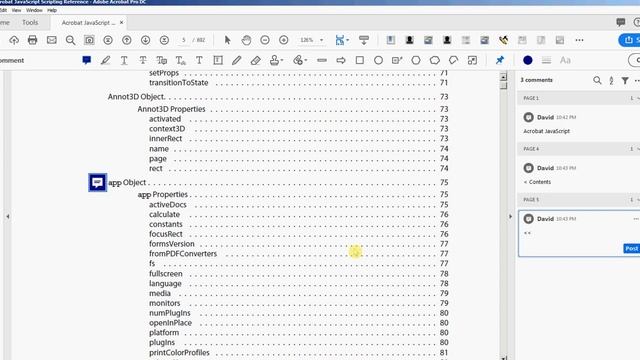Select the Text Callout tool
640x360 pixels.
point(397,60)
